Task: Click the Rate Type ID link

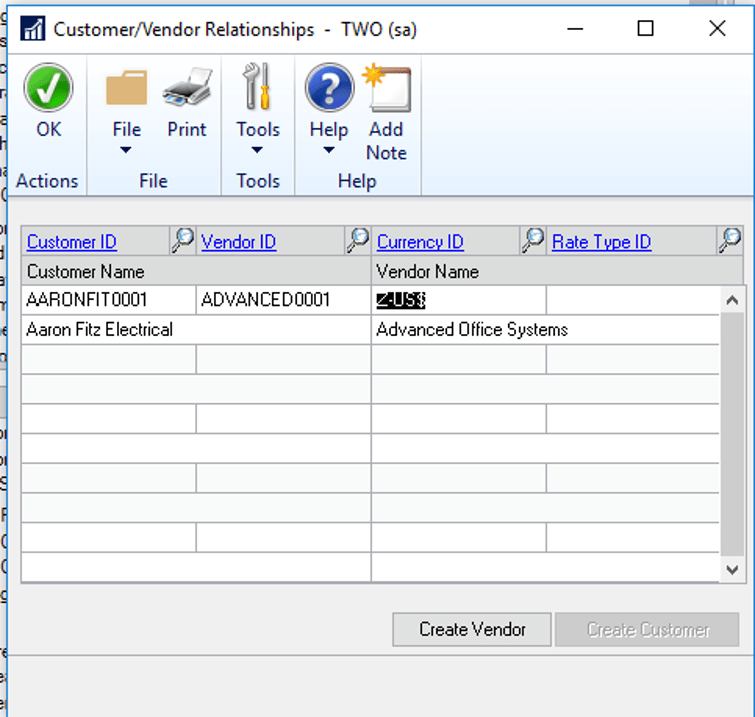Action: click(601, 242)
